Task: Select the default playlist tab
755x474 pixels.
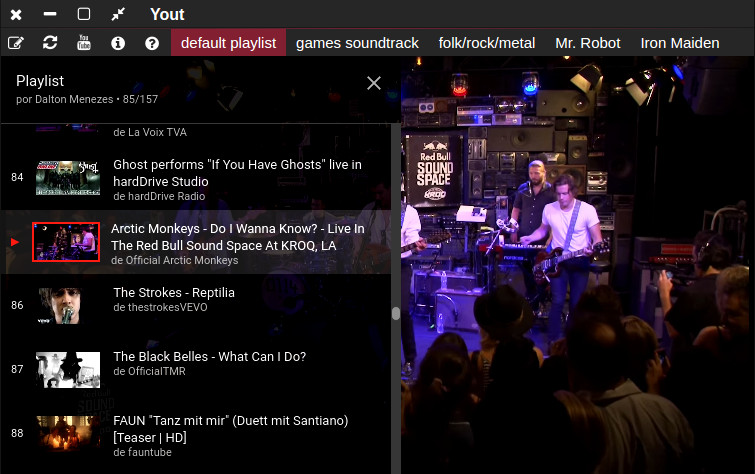Action: coord(228,43)
